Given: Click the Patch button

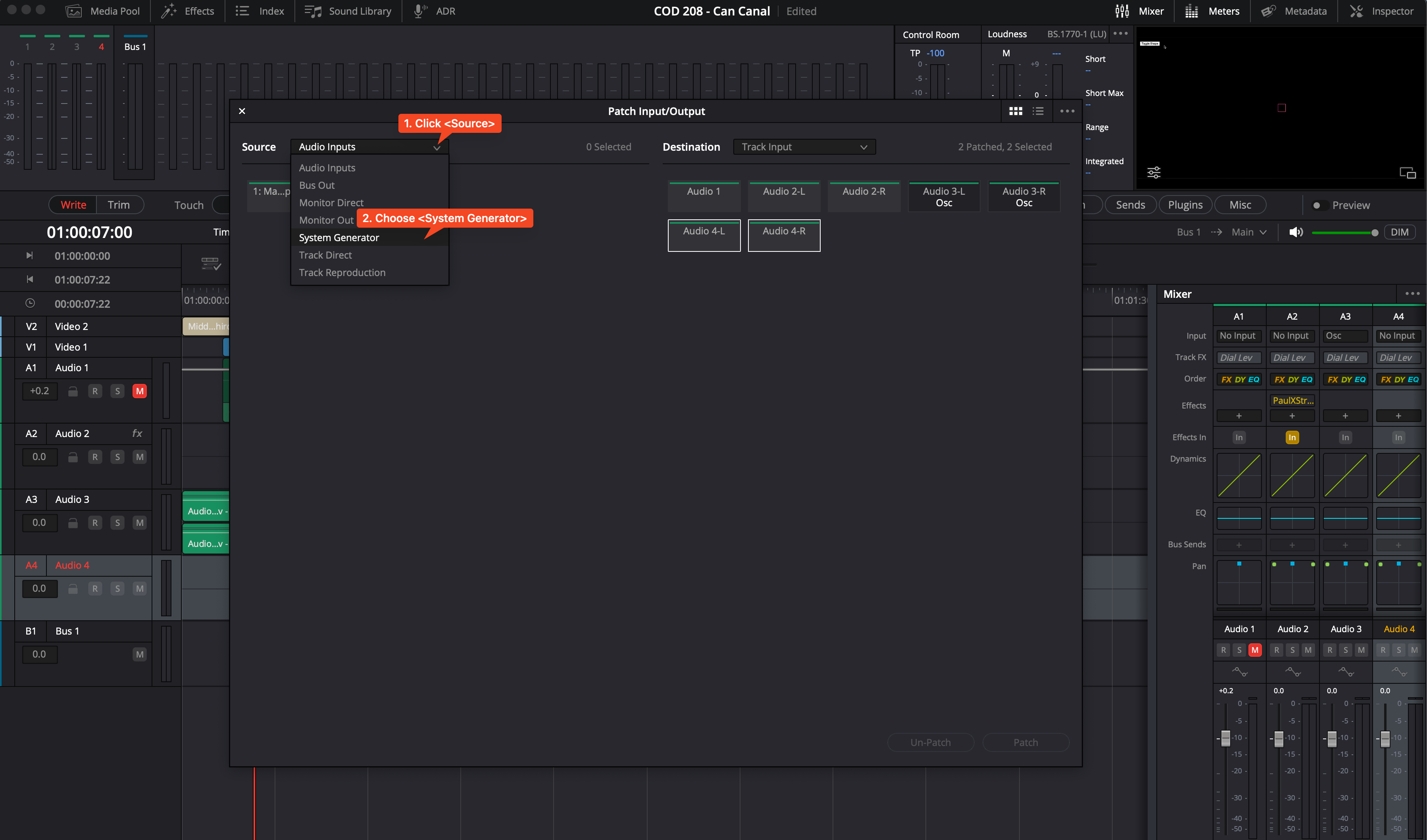Looking at the screenshot, I should tap(1025, 742).
